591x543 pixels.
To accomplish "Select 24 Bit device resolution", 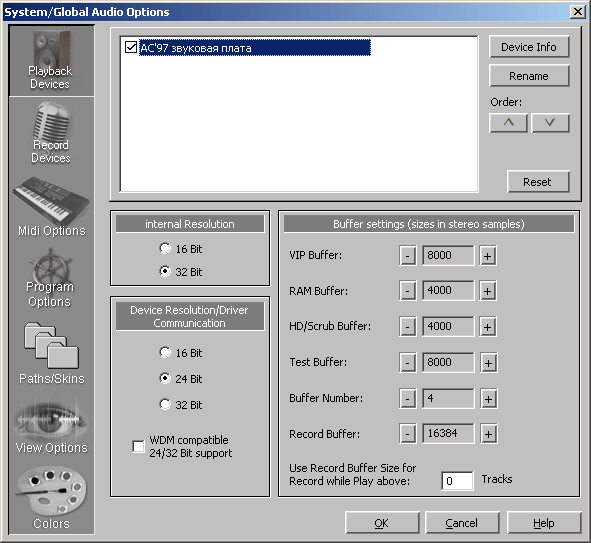I will pyautogui.click(x=165, y=378).
